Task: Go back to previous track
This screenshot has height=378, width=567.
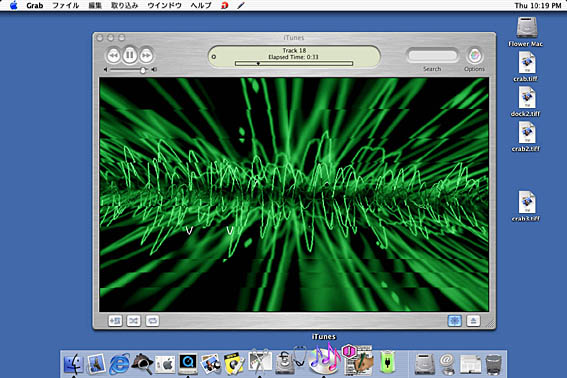Action: click(113, 55)
